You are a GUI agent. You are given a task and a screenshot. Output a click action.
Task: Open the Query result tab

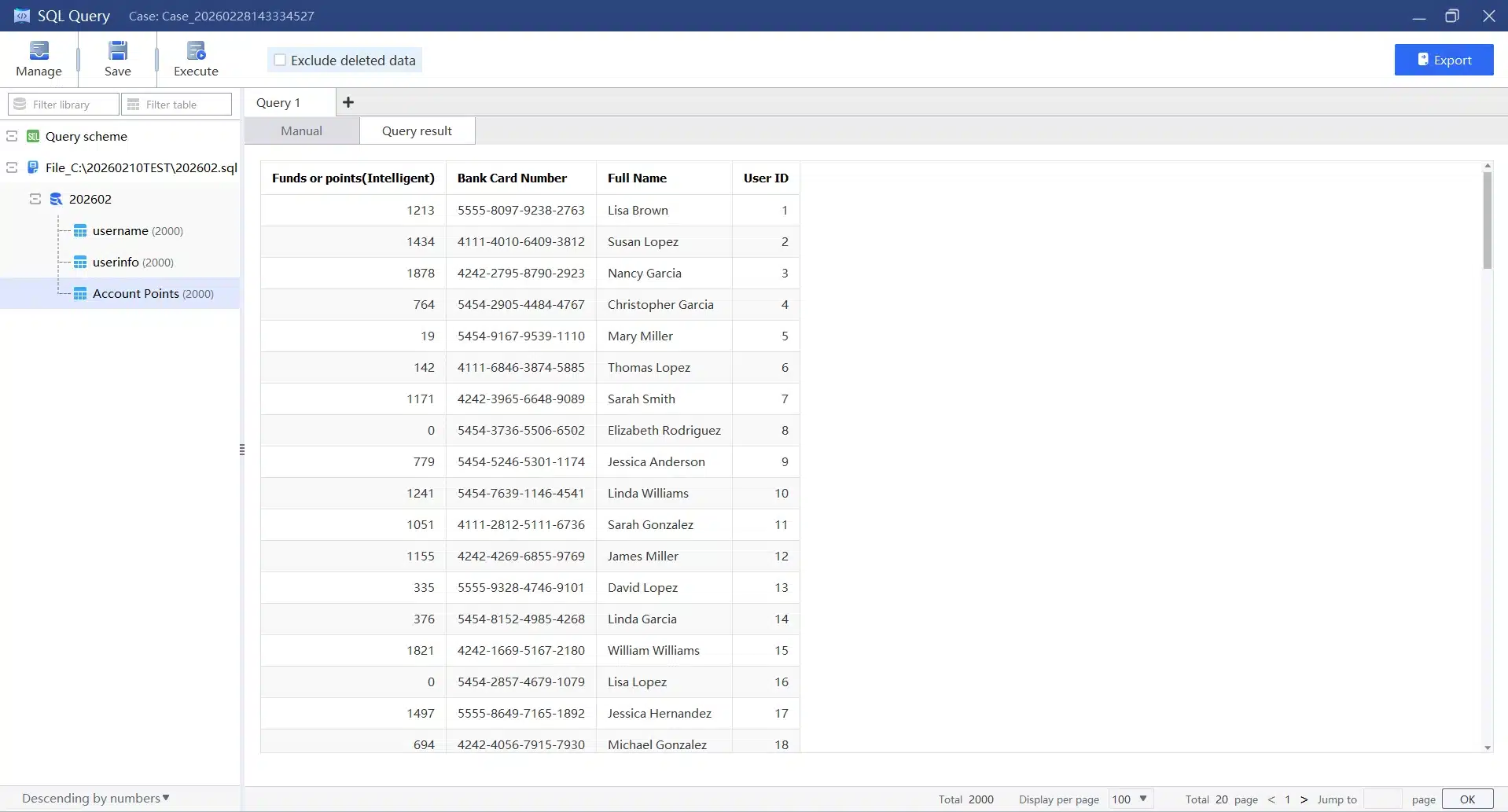(417, 130)
